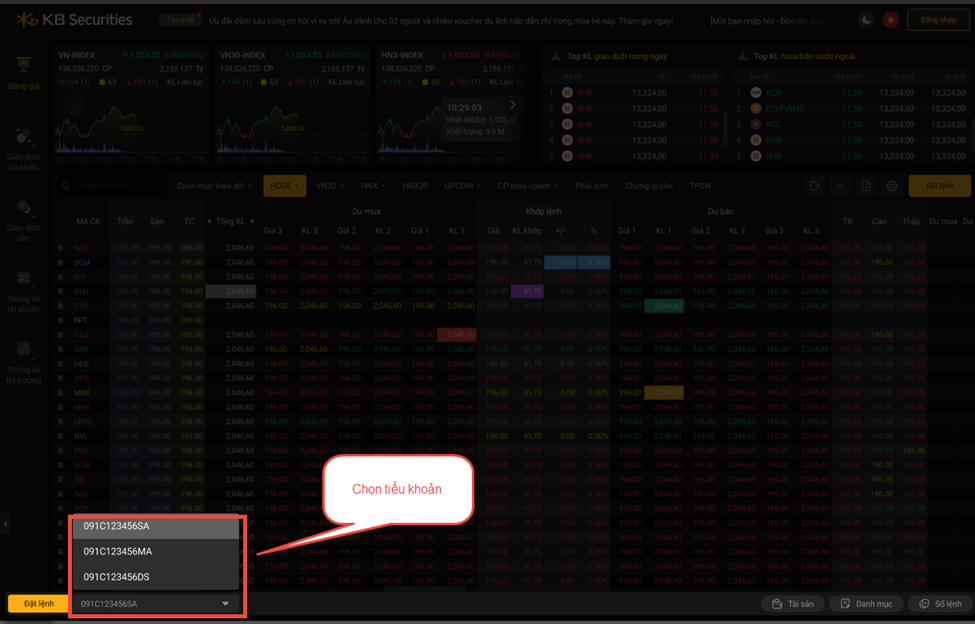Screen dimensions: 975x624
Task: Open board settings gear icon
Action: tap(892, 186)
